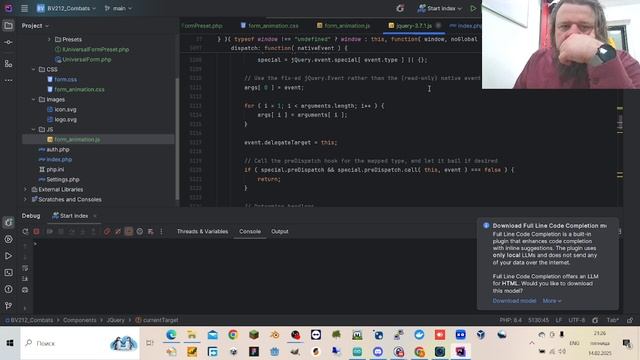This screenshot has width=640, height=360.
Task: Open Start index run configuration dropdown
Action: pos(440,8)
